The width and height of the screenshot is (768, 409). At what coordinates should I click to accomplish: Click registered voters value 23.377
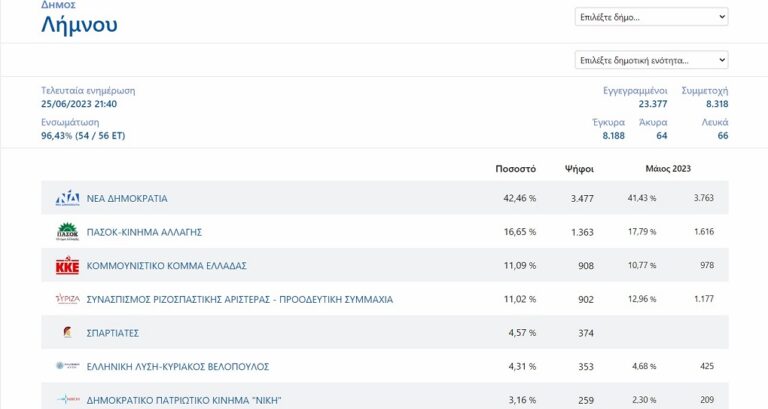point(652,104)
